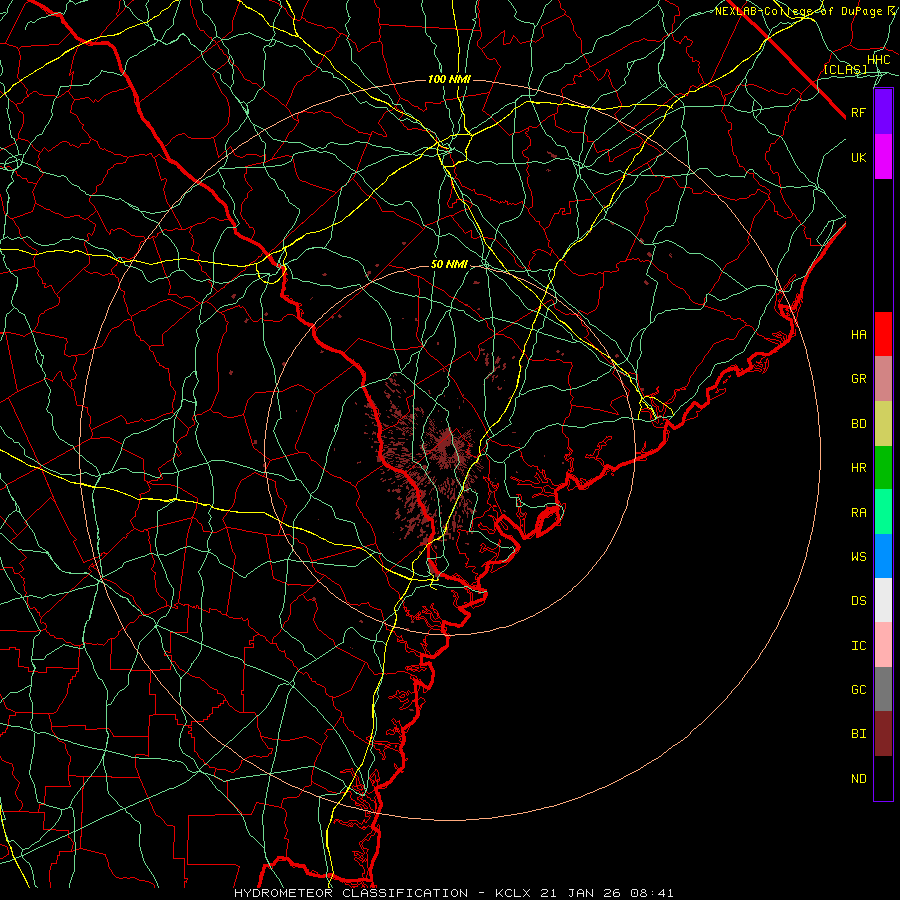
Task: Select the BD yellow legend swatch
Action: pyautogui.click(x=883, y=424)
